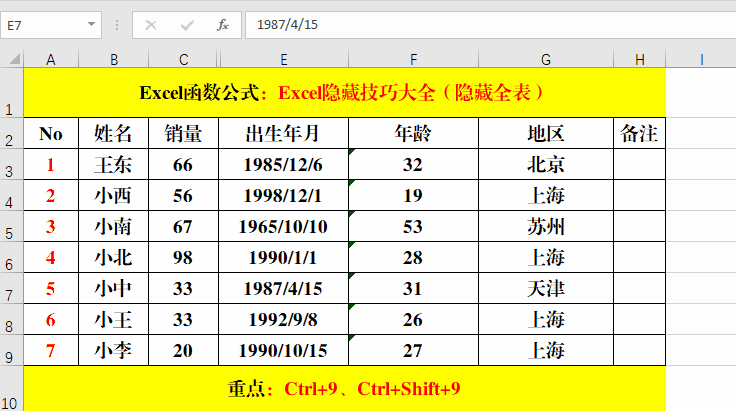Viewport: 736px width, 411px height.
Task: Click the date cell '1992/9/8'
Action: [284, 319]
